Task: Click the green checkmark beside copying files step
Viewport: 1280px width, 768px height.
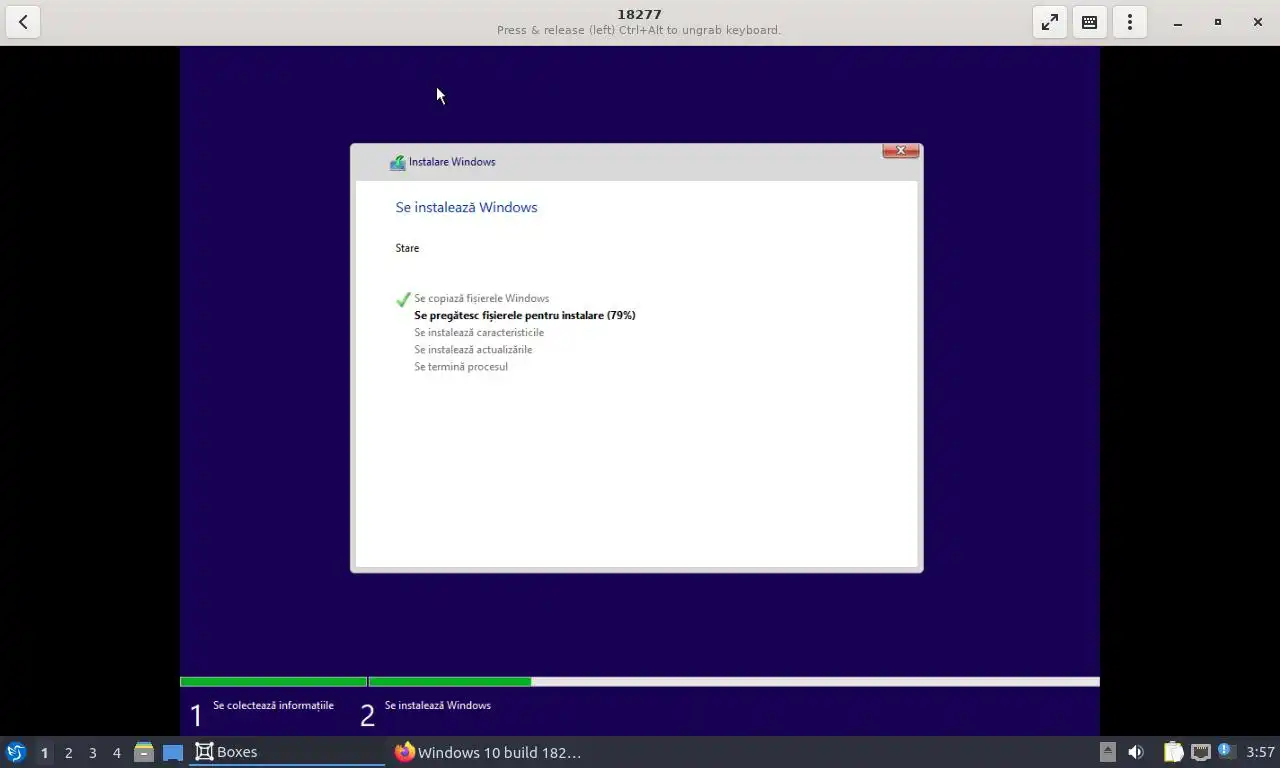Action: click(x=403, y=299)
